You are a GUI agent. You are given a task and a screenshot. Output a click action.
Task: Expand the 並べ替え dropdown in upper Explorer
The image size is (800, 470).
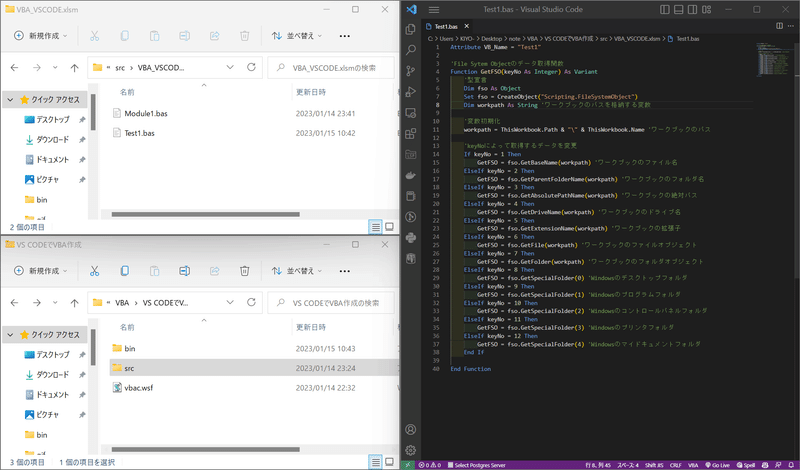(x=297, y=36)
